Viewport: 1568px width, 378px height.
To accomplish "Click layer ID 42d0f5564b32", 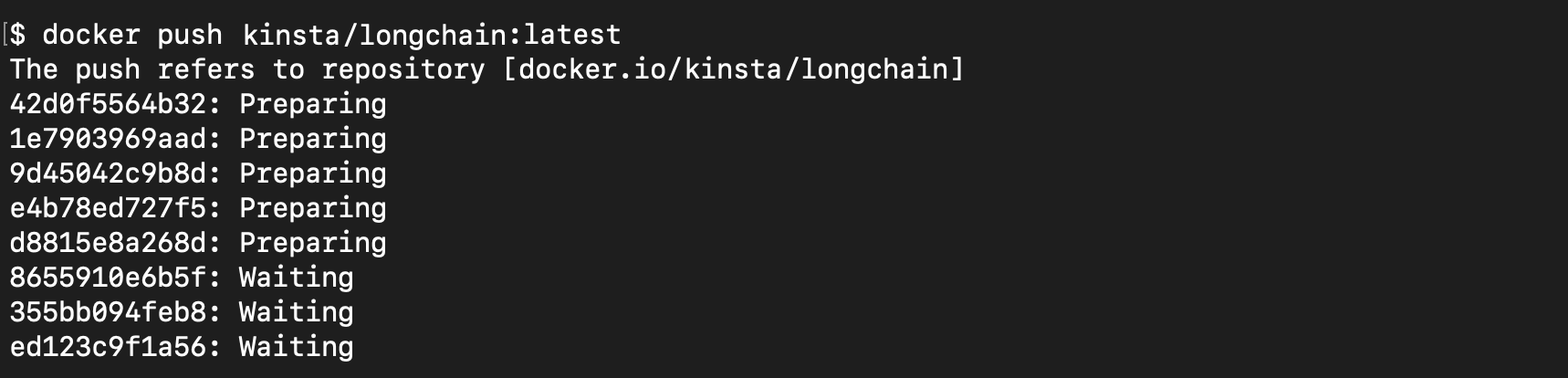I will point(109,104).
